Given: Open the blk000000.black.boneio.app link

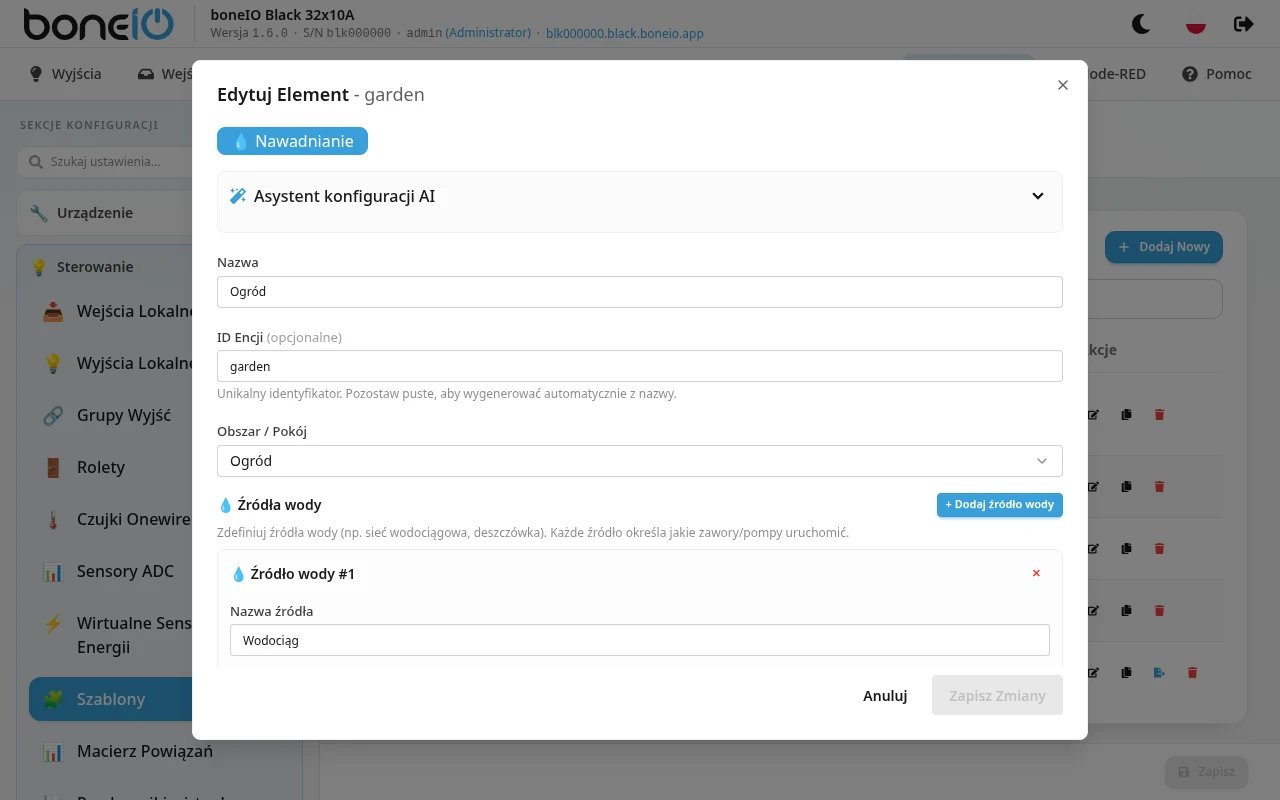Looking at the screenshot, I should [625, 33].
